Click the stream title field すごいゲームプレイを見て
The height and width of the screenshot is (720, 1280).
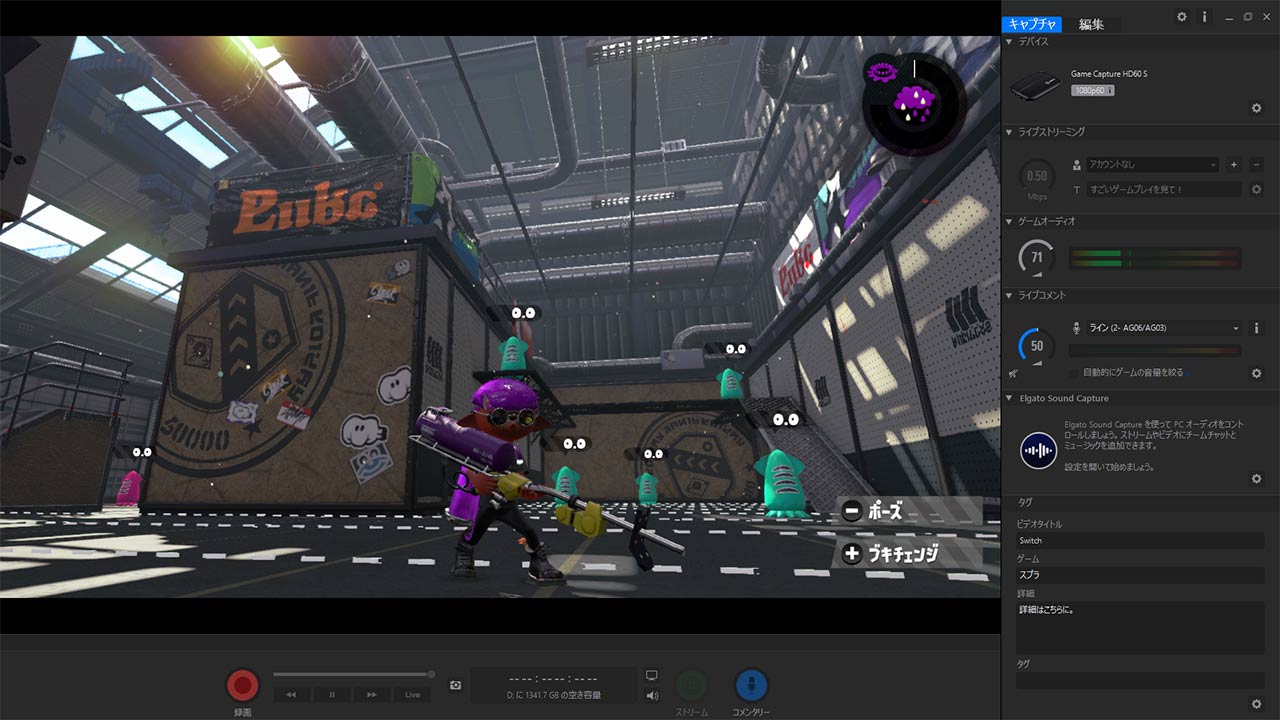1164,189
